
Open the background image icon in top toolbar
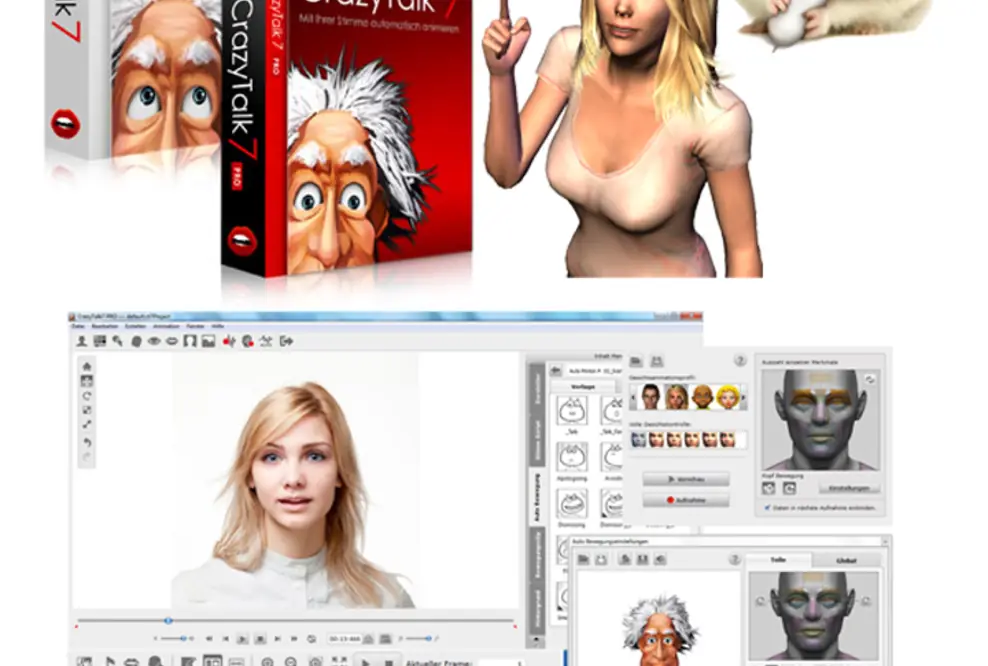click(x=208, y=342)
